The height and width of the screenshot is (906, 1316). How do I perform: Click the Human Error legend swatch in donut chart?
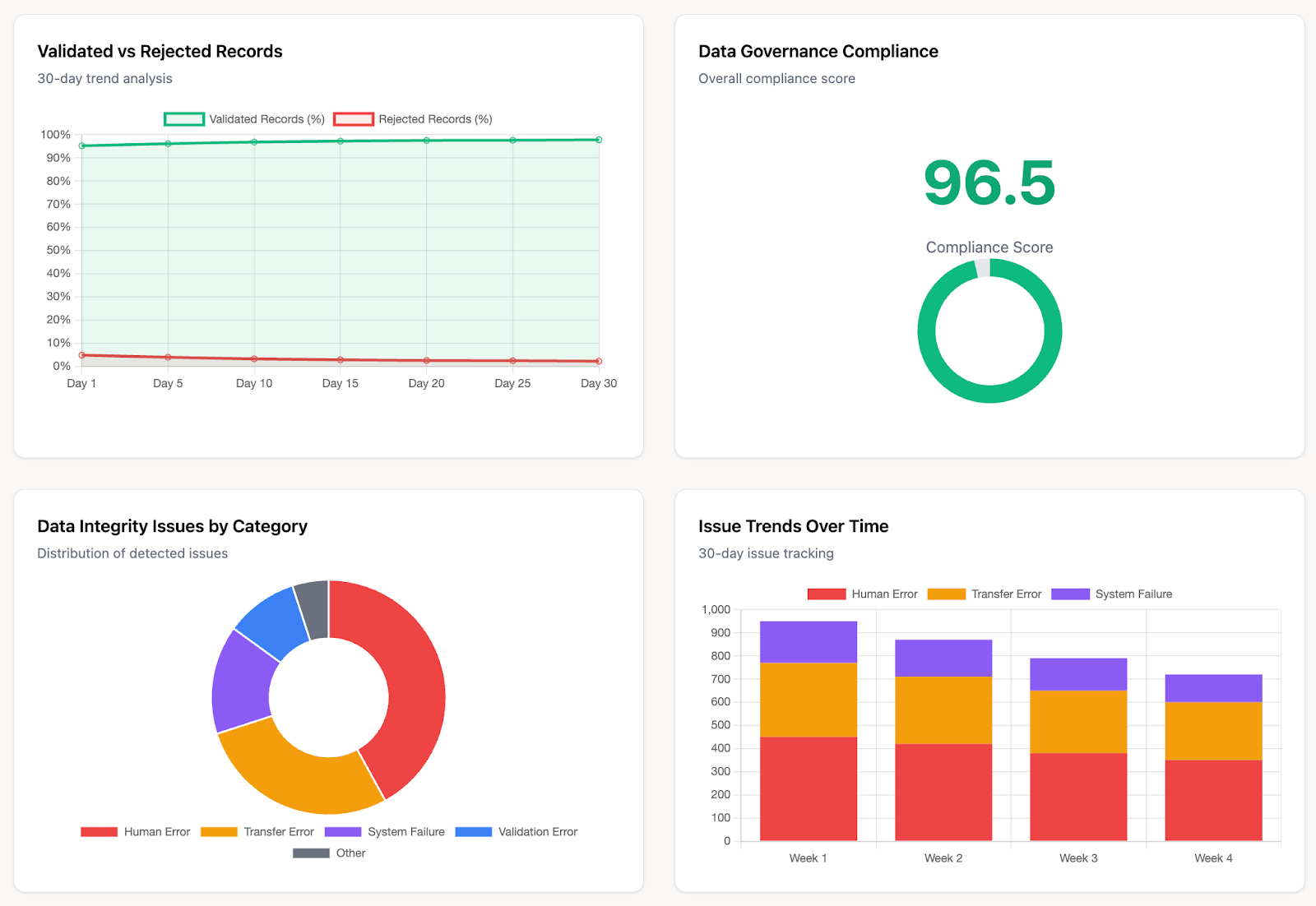coord(99,831)
